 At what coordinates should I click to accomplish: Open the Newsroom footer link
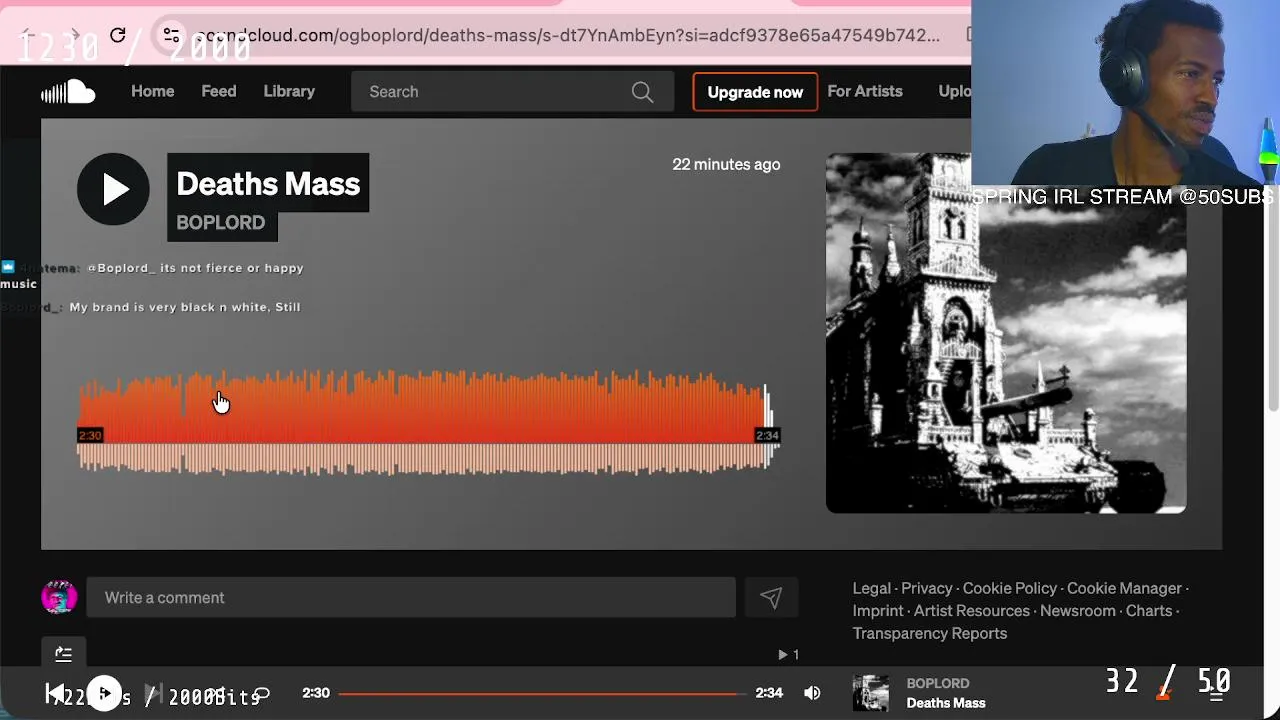(1078, 611)
